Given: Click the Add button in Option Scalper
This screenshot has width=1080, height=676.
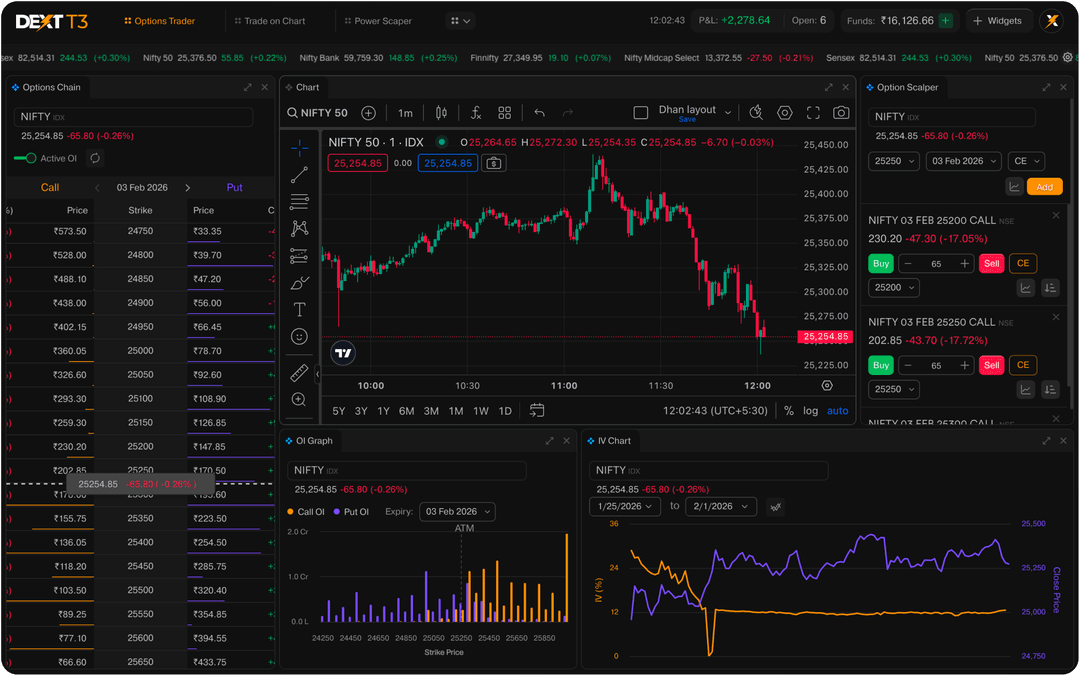Looking at the screenshot, I should [x=1045, y=186].
